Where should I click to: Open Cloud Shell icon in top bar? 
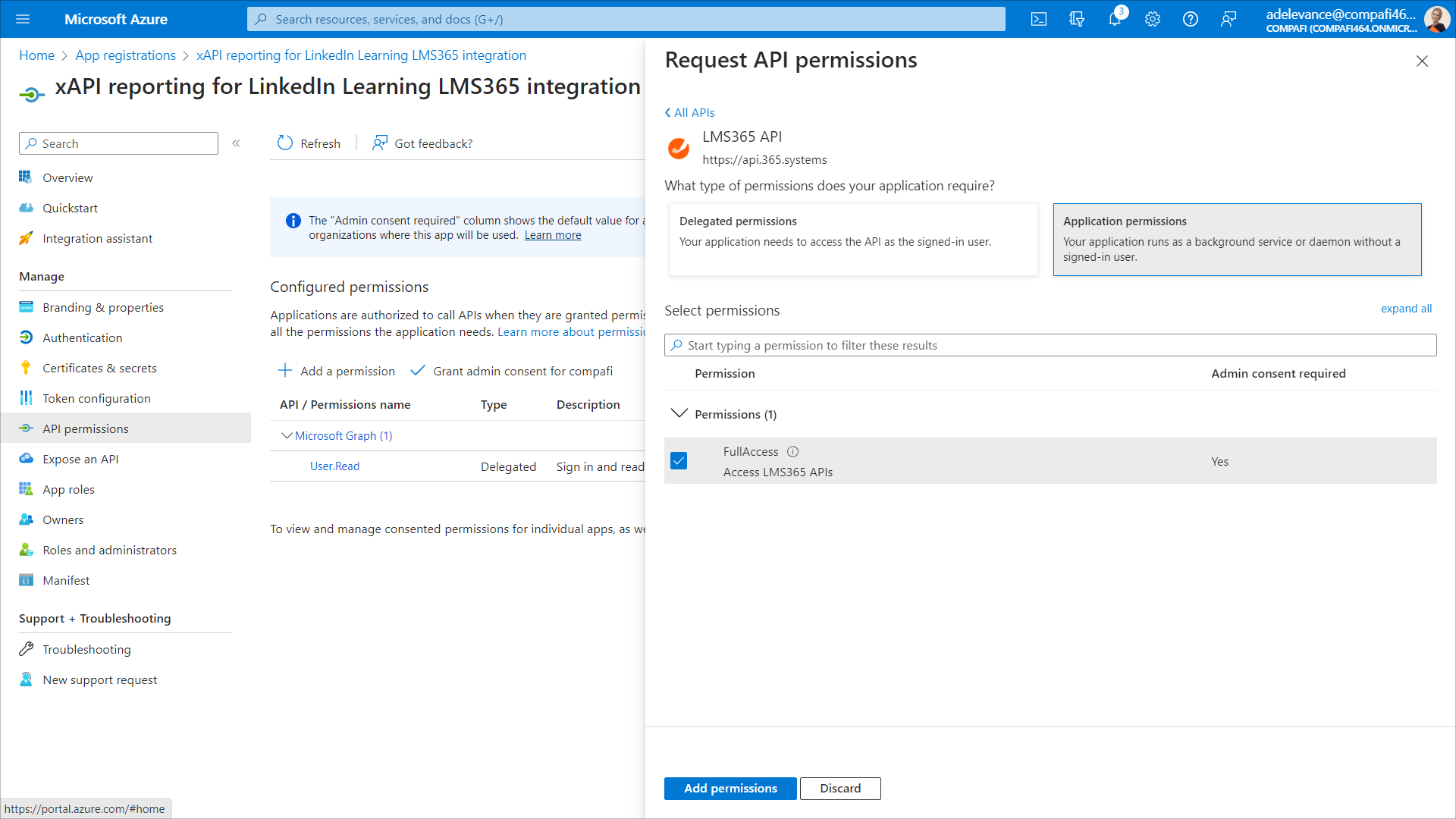coord(1039,19)
